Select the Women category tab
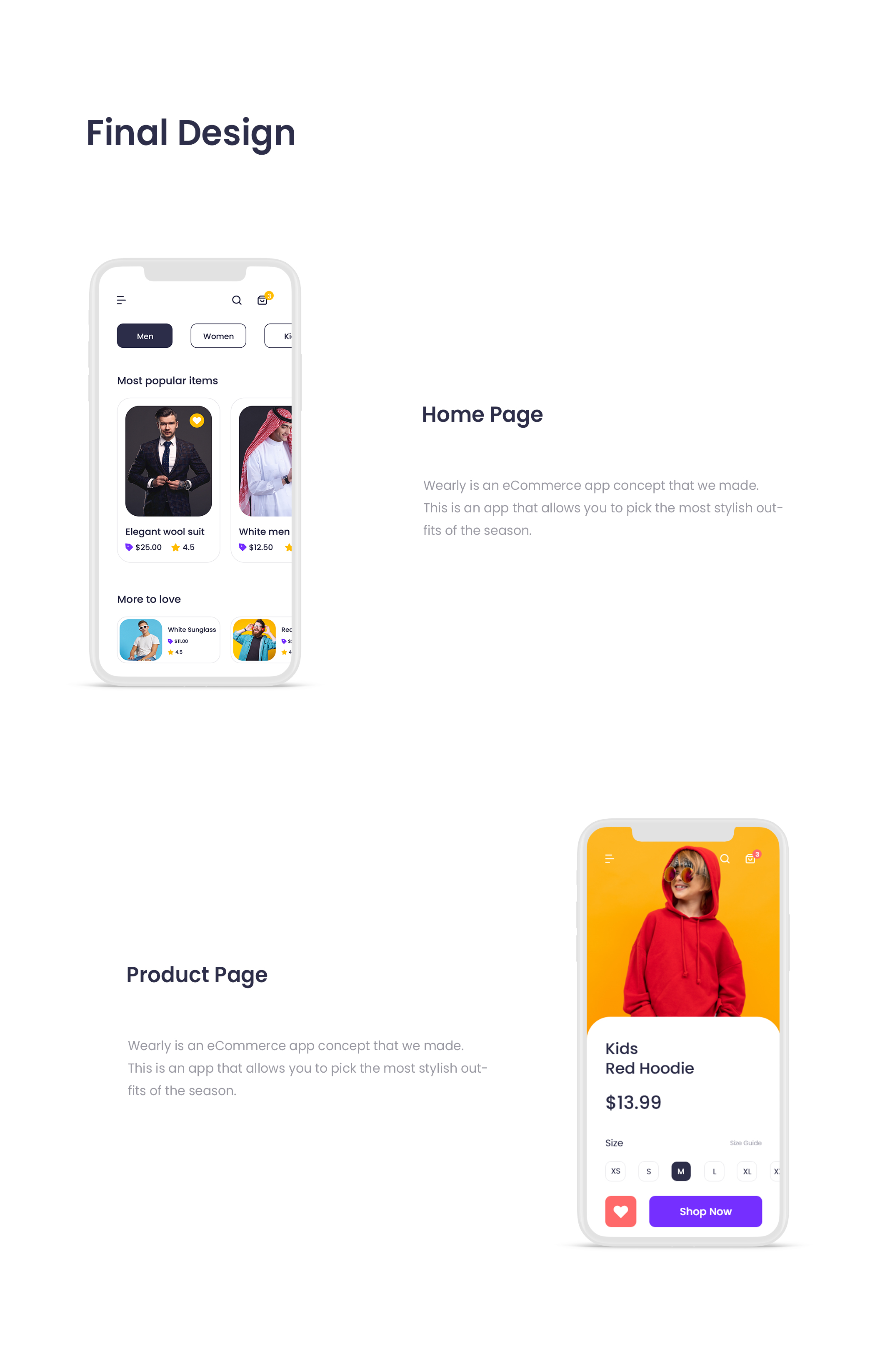880x1372 pixels. click(x=218, y=336)
